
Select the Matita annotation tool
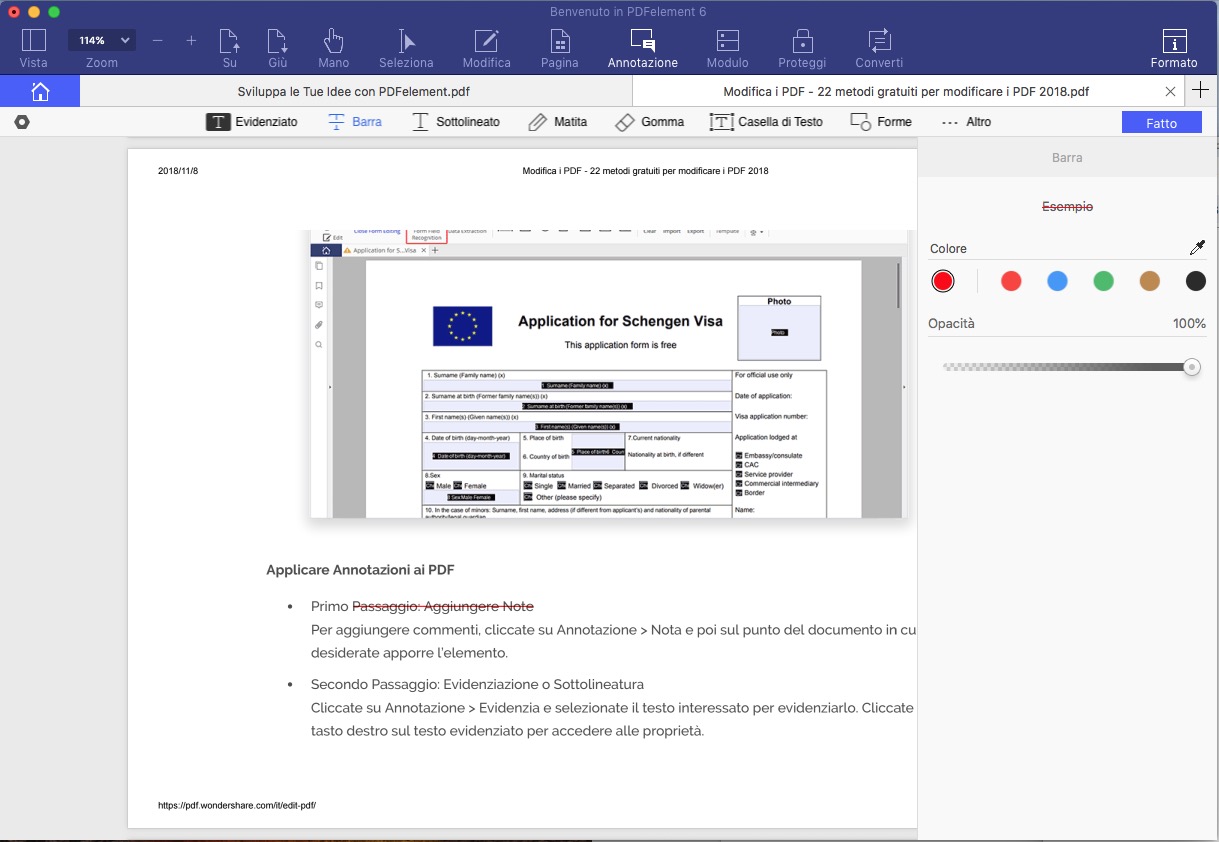tap(557, 121)
